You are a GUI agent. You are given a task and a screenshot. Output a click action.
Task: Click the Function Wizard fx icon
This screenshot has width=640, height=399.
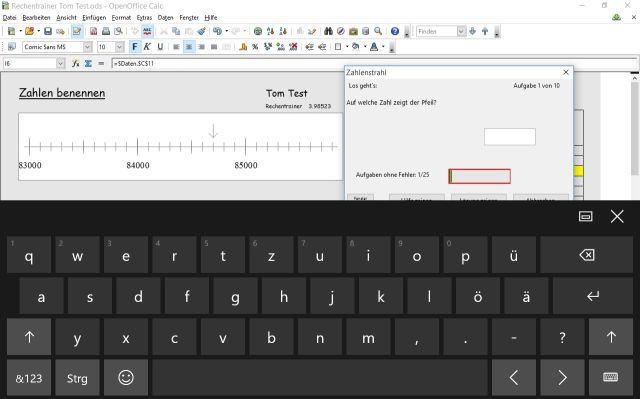(76, 64)
